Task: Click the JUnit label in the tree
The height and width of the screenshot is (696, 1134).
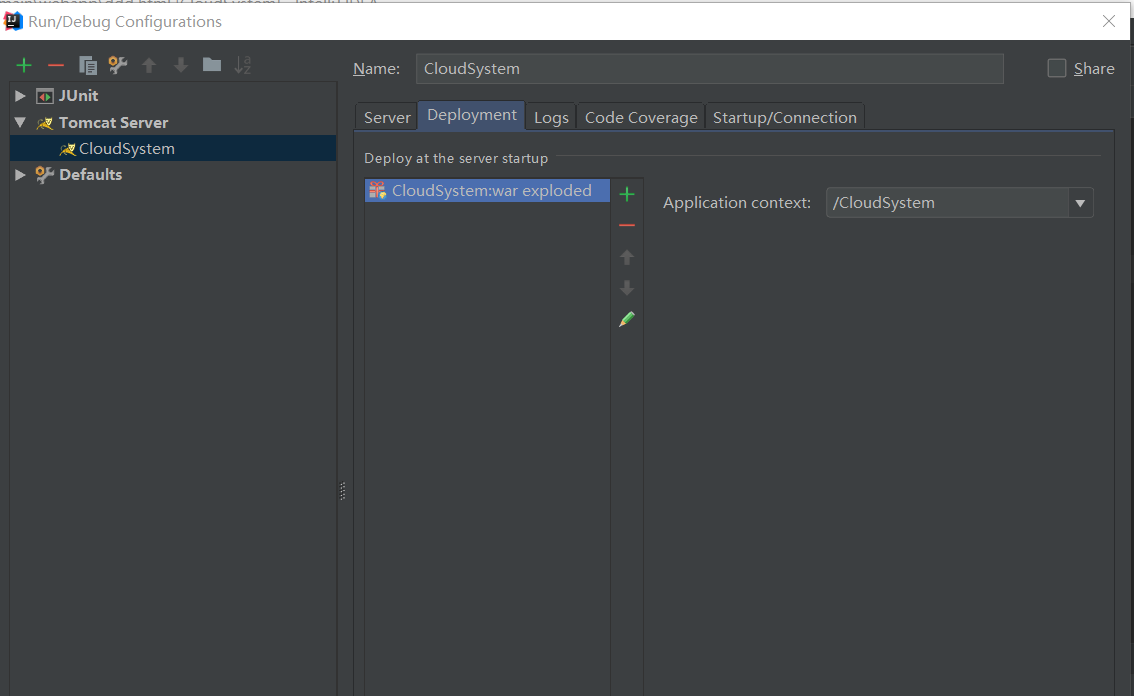Action: click(x=78, y=96)
